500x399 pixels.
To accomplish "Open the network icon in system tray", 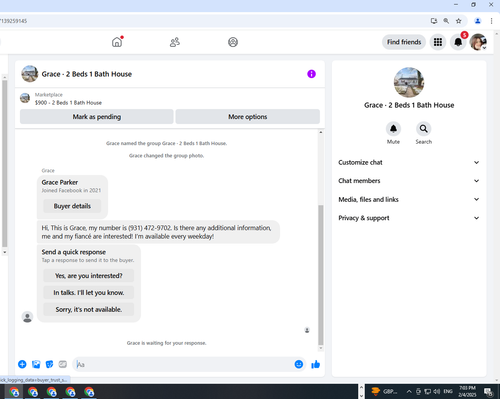I will (x=427, y=391).
